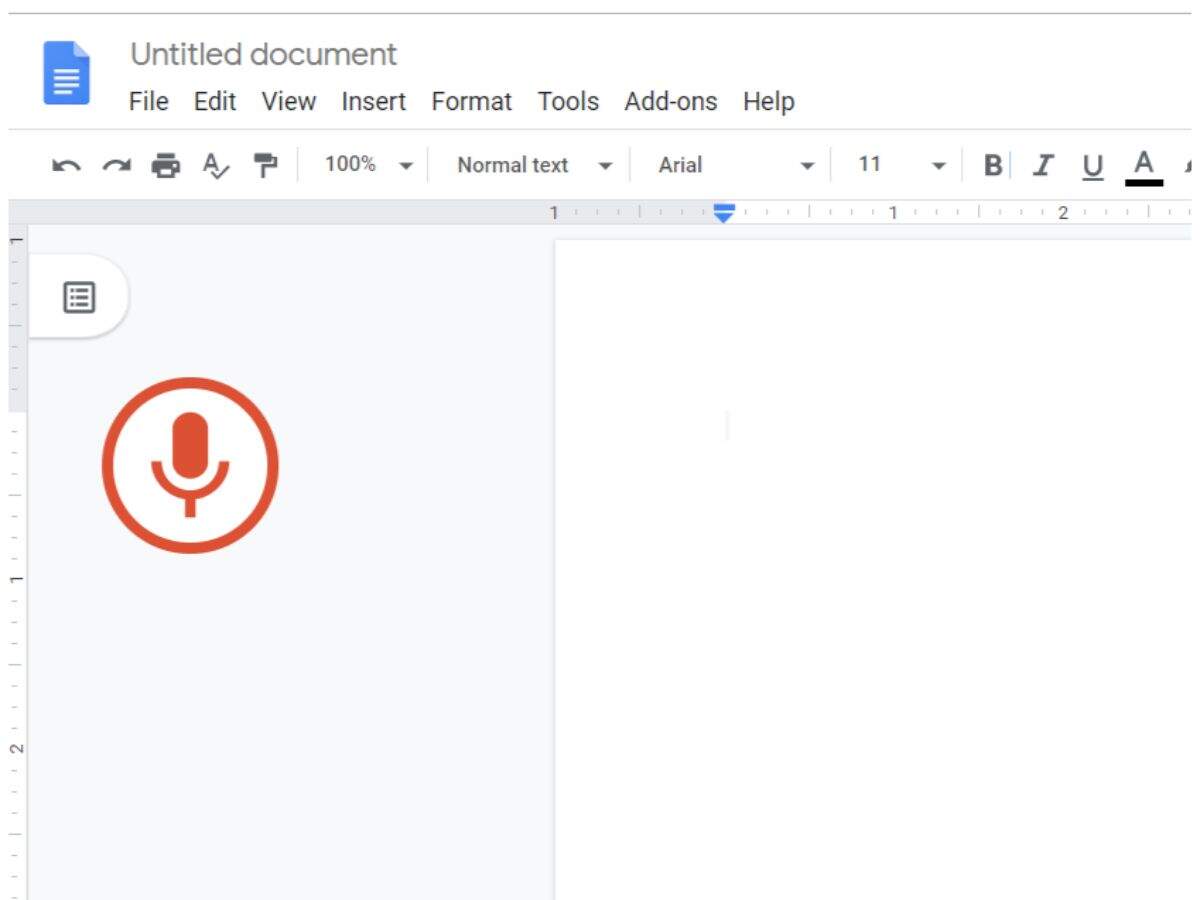Open the document outline icon
This screenshot has height=900, width=1200.
(80, 296)
